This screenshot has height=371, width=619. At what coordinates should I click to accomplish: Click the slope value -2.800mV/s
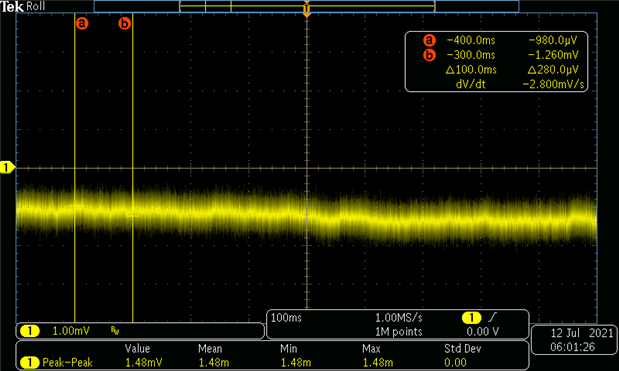553,84
